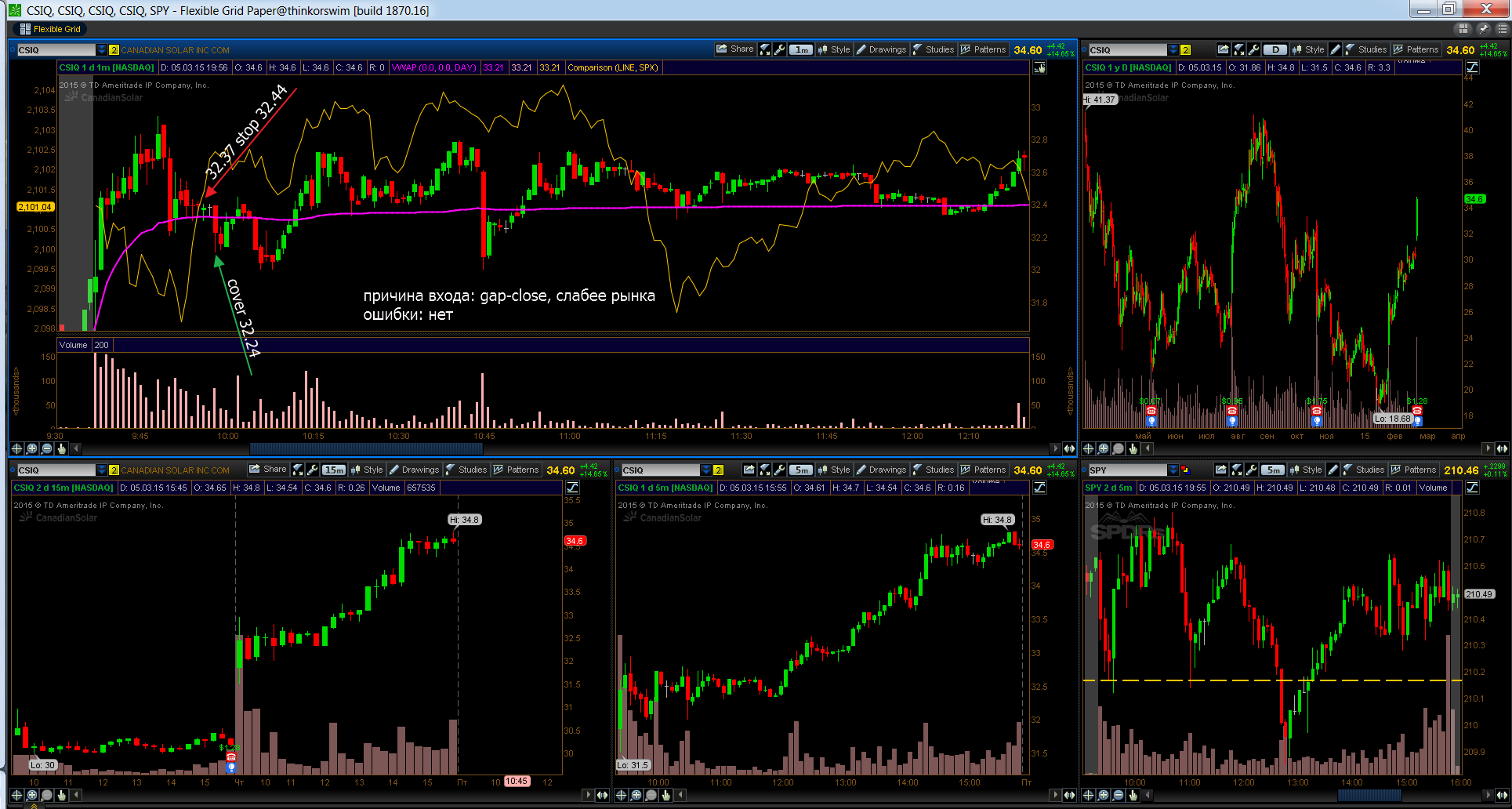Click the pin icon at top right
Screen dimensions: 1512x809
(1483, 29)
